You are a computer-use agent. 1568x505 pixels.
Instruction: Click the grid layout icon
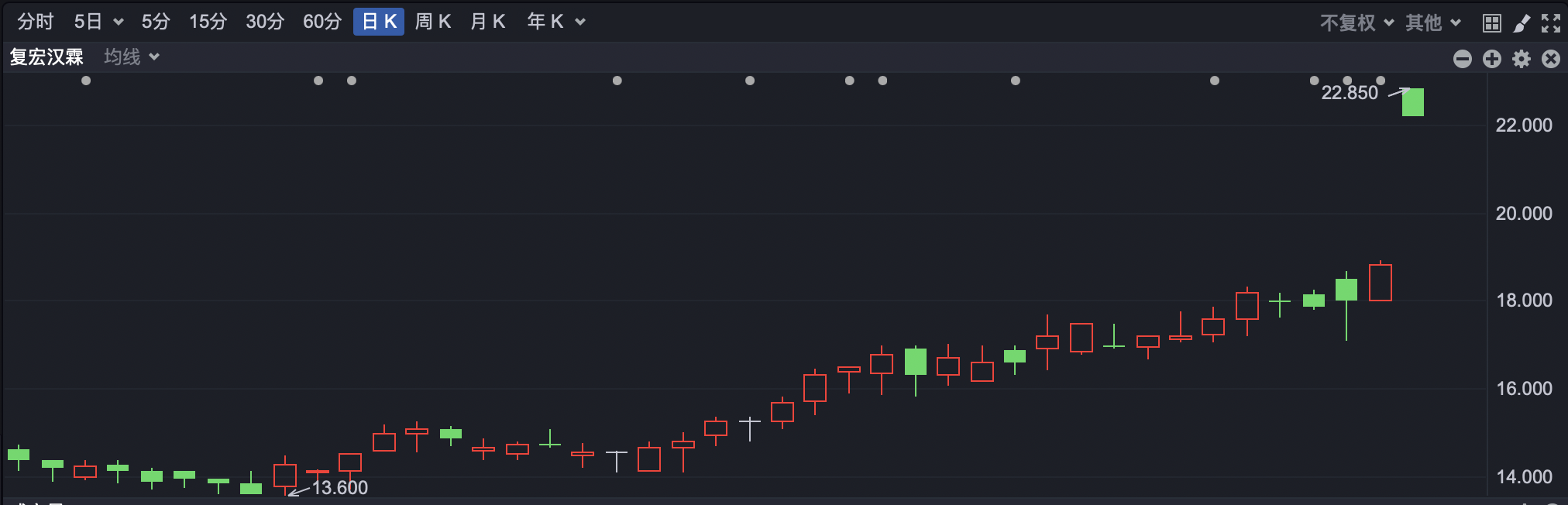pos(1491,23)
